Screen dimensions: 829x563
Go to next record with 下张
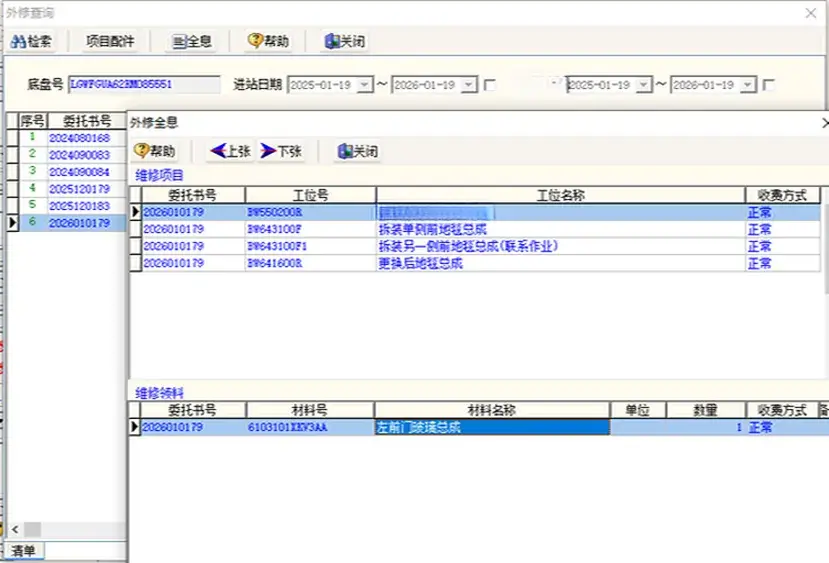point(281,151)
